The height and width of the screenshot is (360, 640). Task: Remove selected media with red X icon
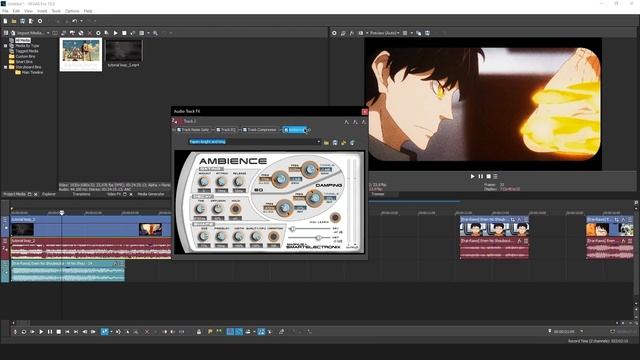click(x=90, y=33)
